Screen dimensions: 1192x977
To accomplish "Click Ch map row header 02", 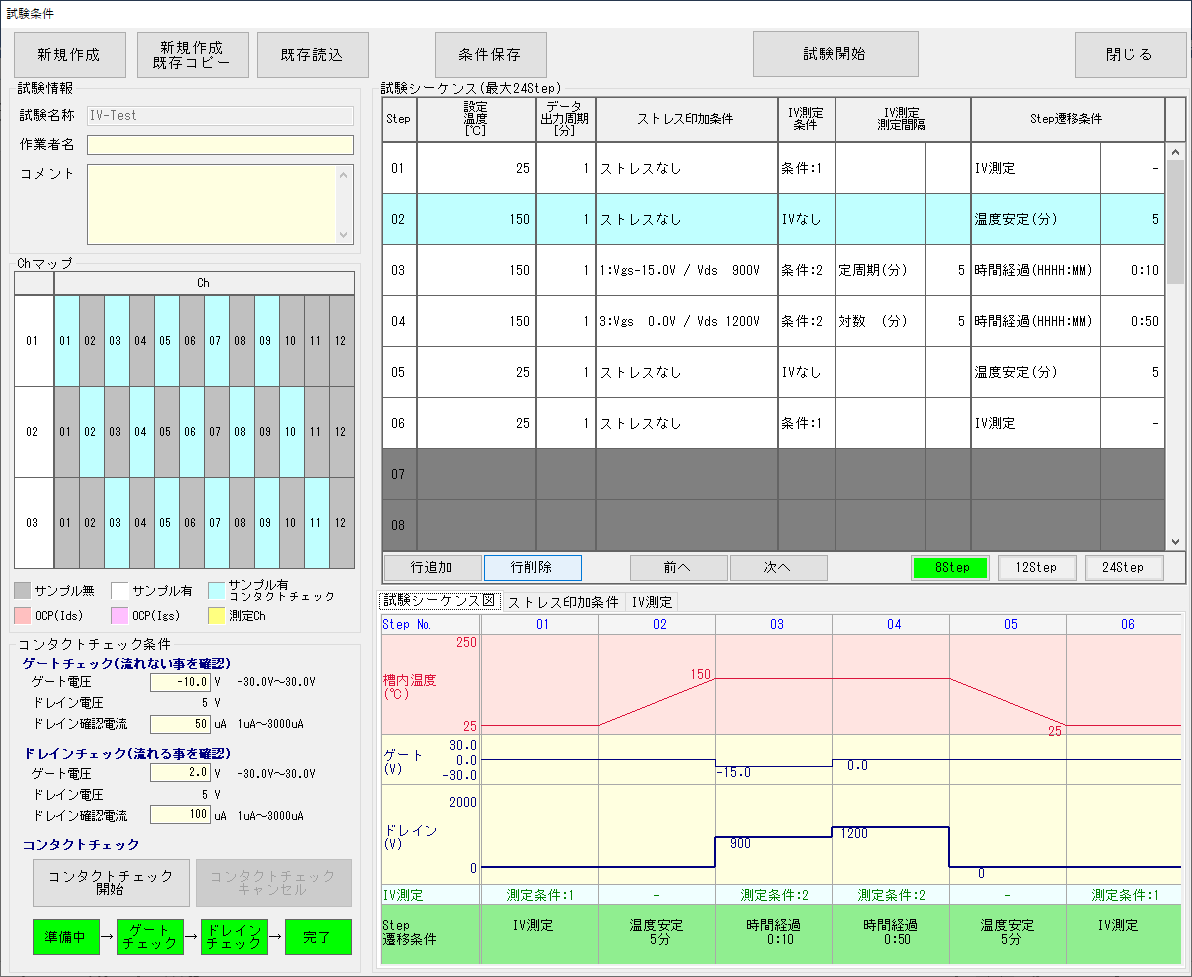I will tap(33, 432).
